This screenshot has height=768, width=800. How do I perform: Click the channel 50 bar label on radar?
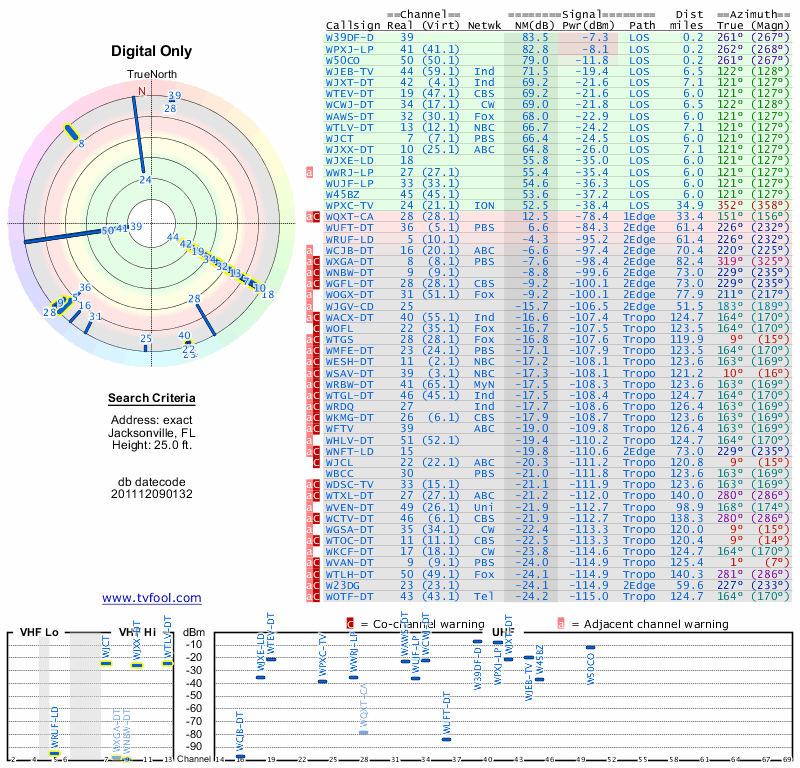[108, 231]
